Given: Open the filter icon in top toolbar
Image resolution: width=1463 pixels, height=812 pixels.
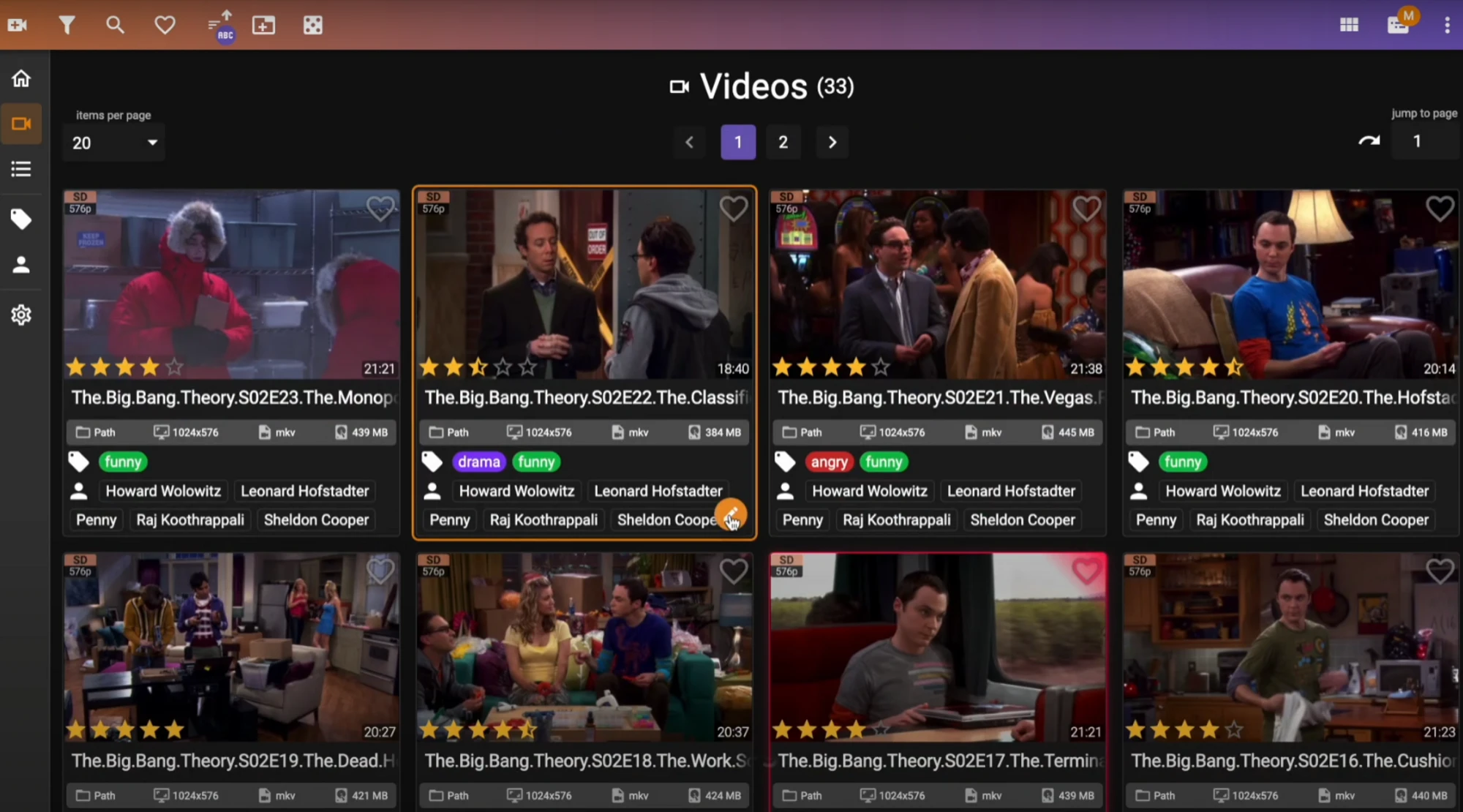Looking at the screenshot, I should click(67, 26).
